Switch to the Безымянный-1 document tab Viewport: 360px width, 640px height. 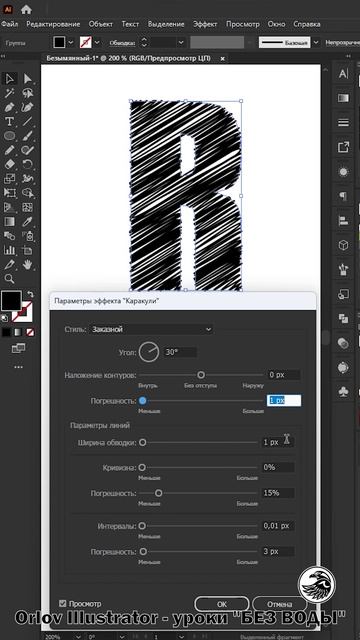coord(129,58)
